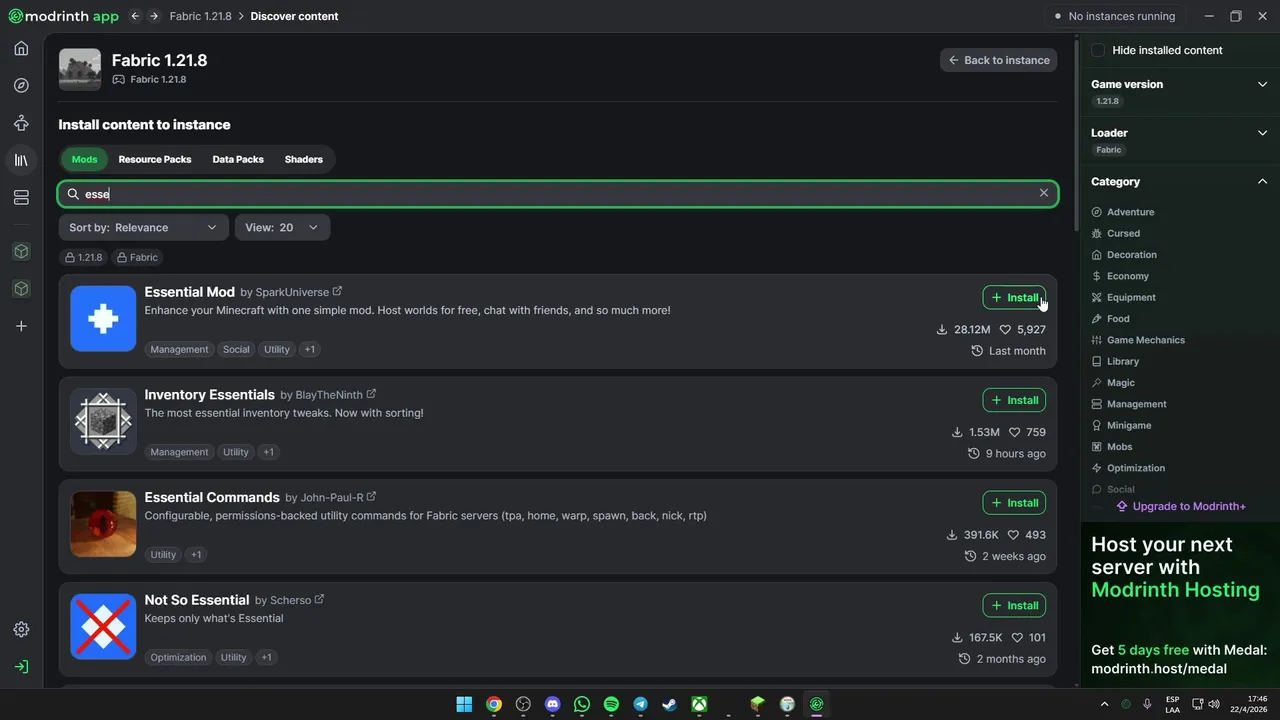Open Discord from the taskbar
This screenshot has height=720, width=1280.
[552, 704]
